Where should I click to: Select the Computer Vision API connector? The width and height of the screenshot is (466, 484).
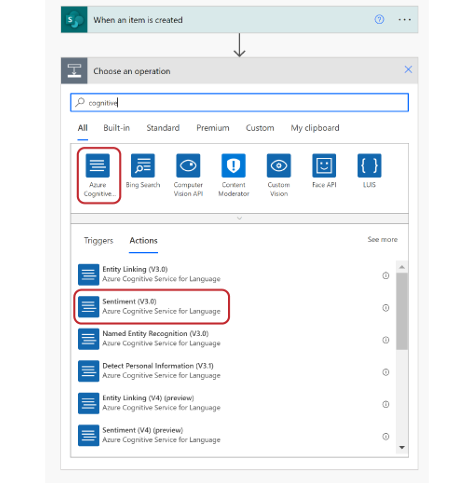click(x=188, y=175)
